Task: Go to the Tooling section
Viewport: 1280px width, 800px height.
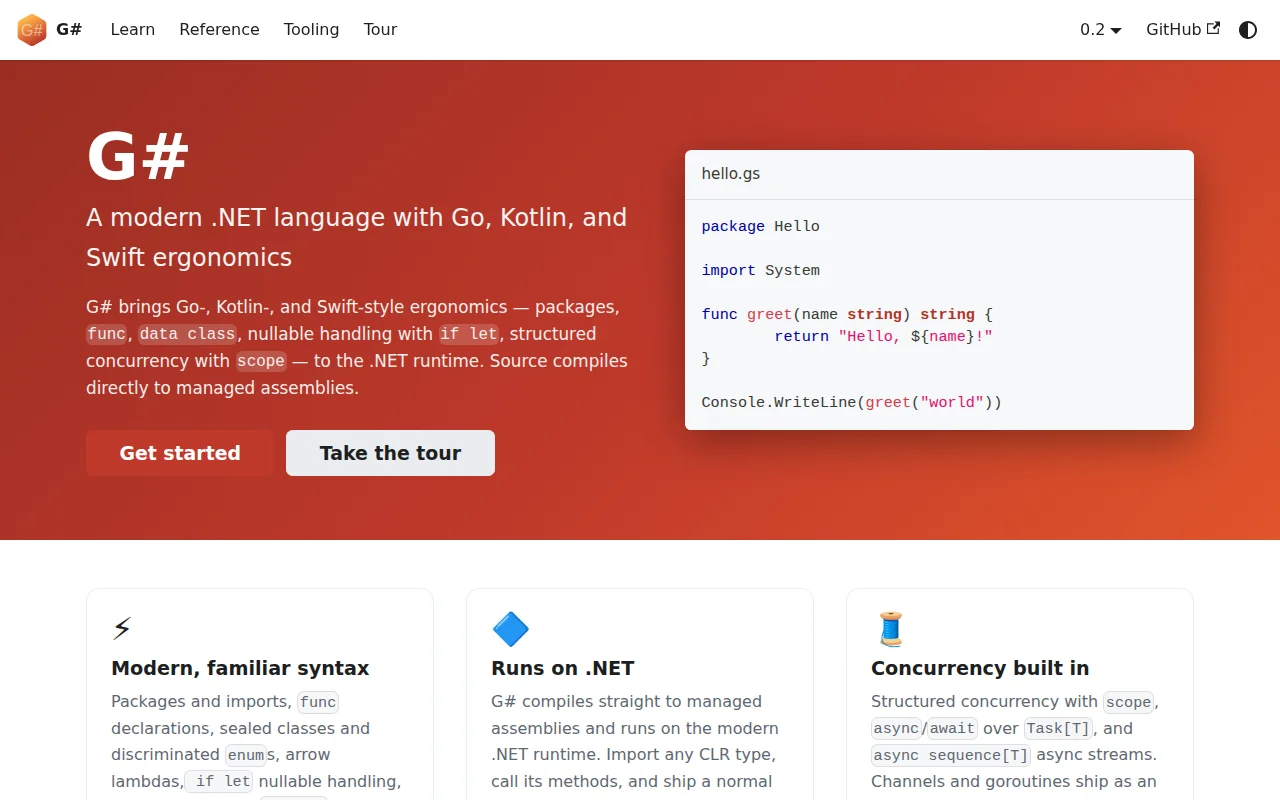Action: (x=311, y=30)
